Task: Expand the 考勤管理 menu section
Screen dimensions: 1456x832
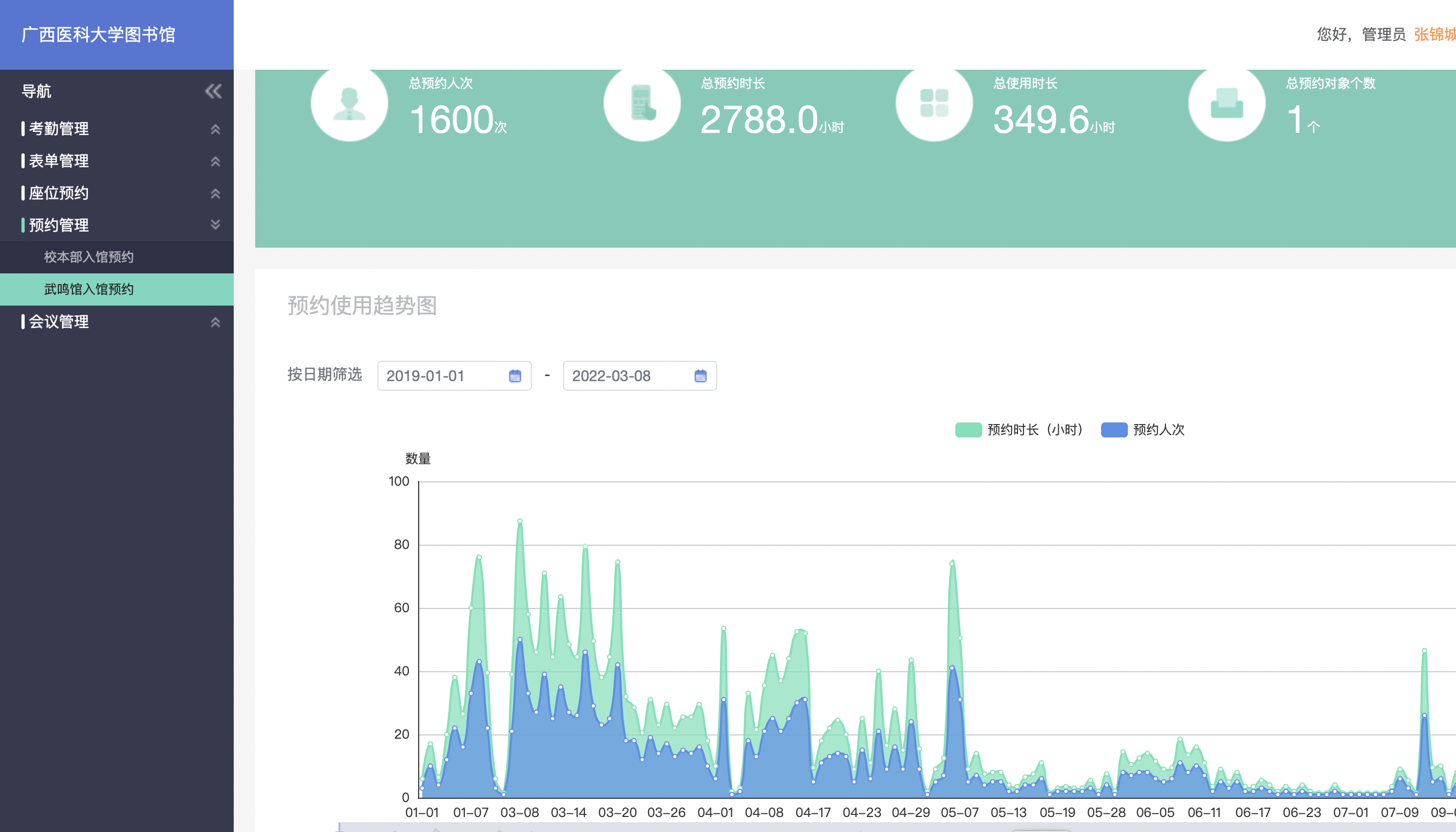Action: pyautogui.click(x=59, y=129)
